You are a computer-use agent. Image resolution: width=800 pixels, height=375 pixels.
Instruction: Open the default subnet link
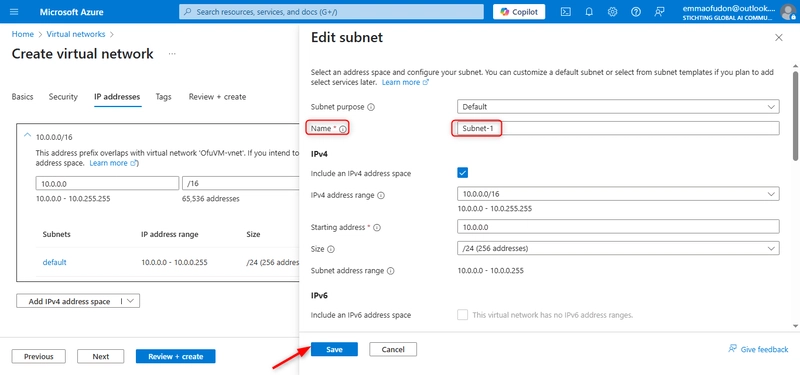pos(55,262)
